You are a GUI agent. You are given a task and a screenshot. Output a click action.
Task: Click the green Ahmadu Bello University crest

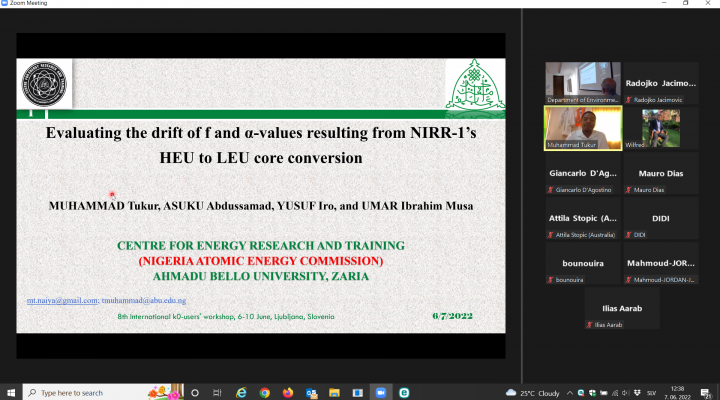(475, 85)
